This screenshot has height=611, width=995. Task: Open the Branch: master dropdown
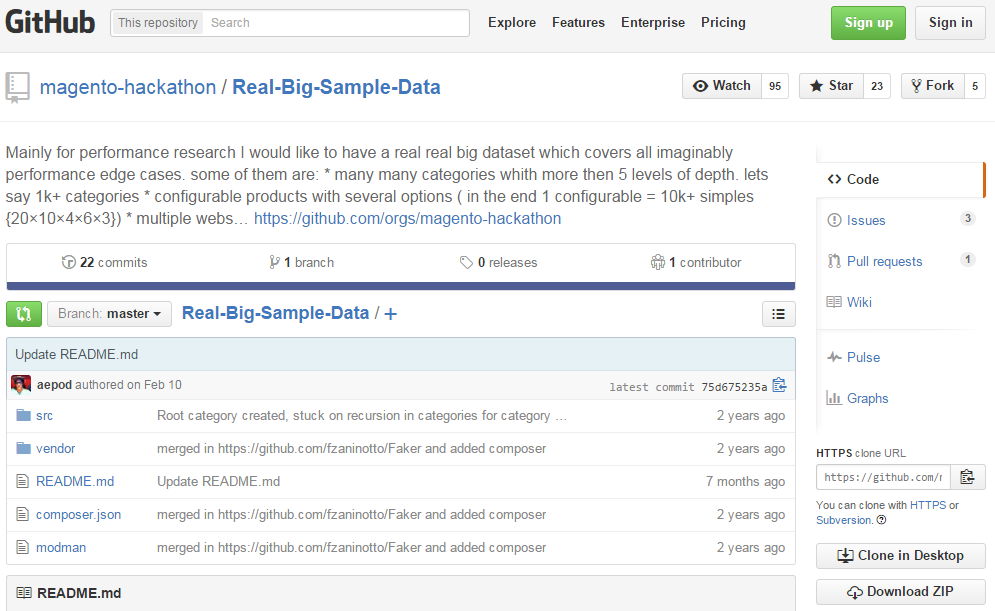109,314
